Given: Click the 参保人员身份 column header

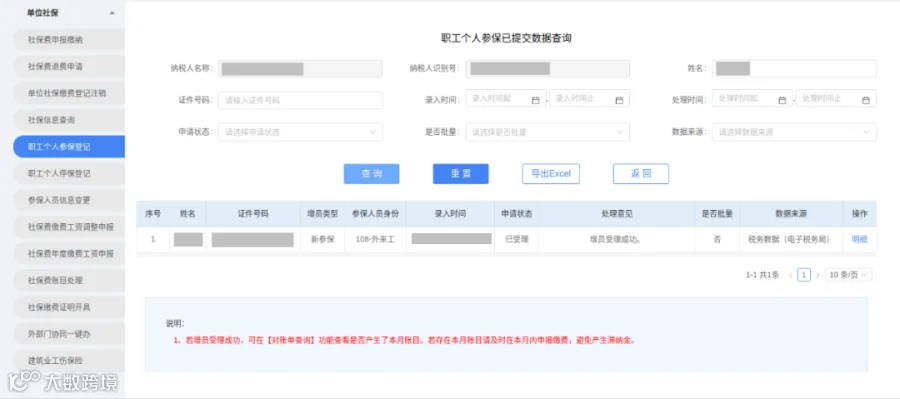Looking at the screenshot, I should 375,214.
